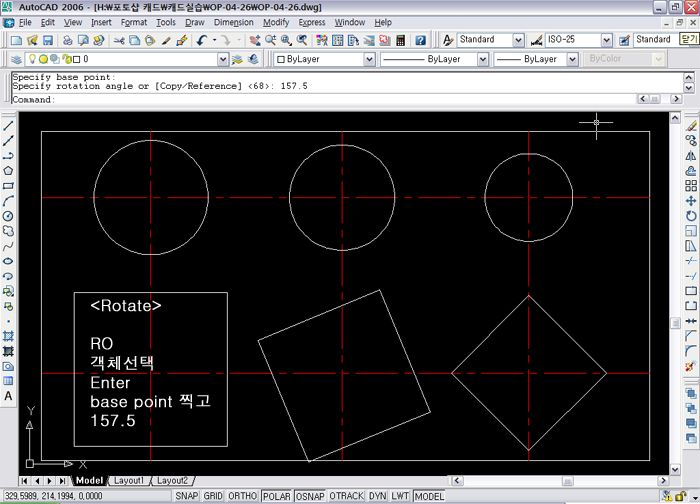Switch to the Layout2 tab
700x504 pixels.
tap(172, 481)
